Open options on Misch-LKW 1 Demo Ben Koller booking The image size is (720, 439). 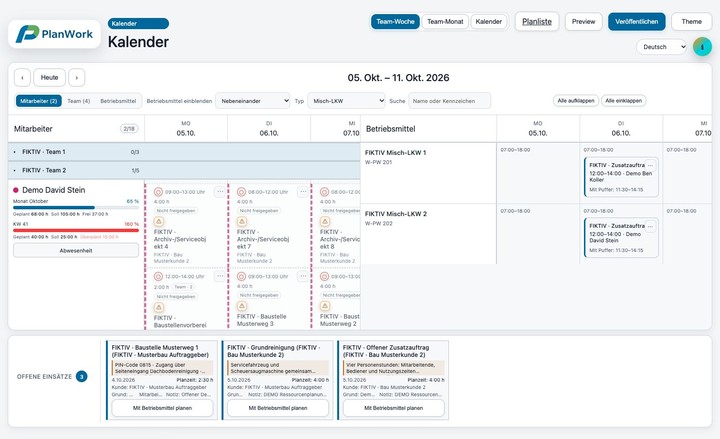click(650, 165)
